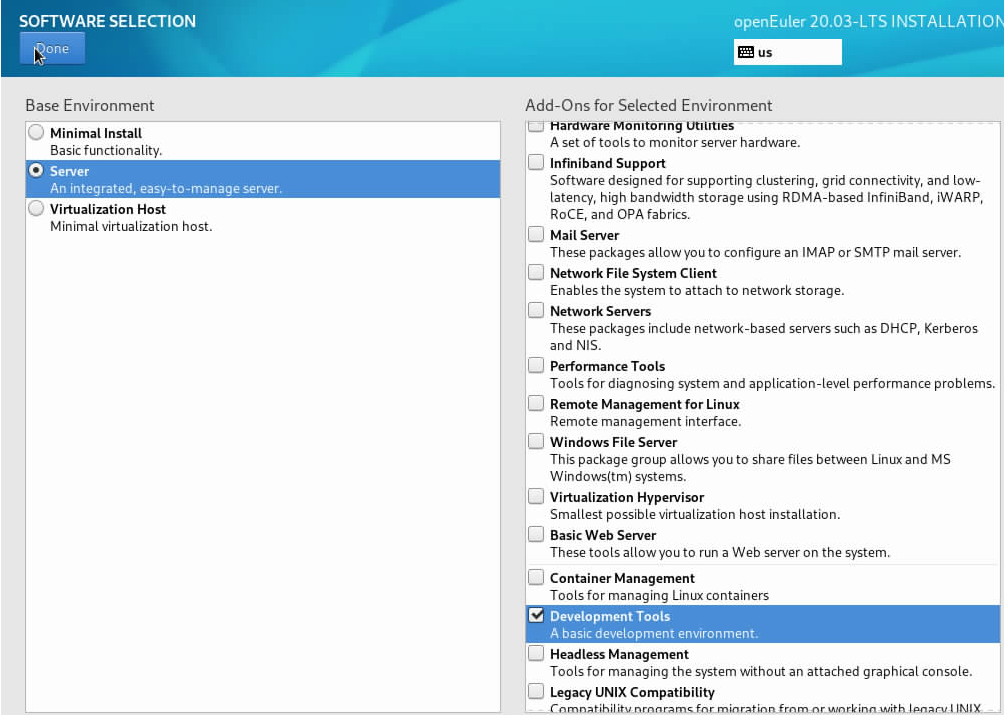This screenshot has width=1004, height=715.
Task: Toggle the Performance Tools checkbox
Action: [x=536, y=365]
